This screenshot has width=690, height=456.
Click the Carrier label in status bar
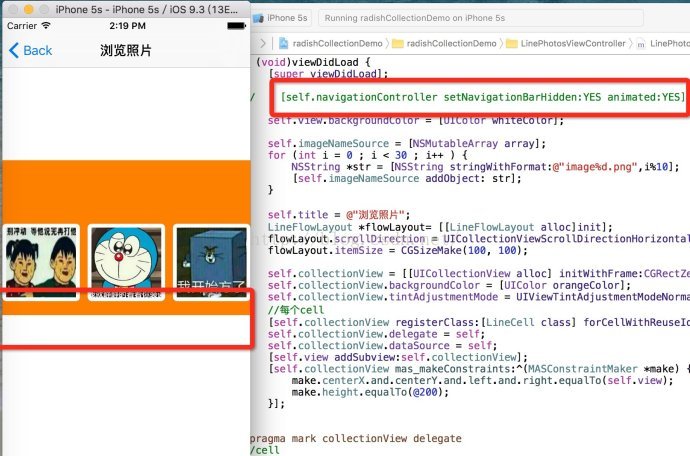22,26
